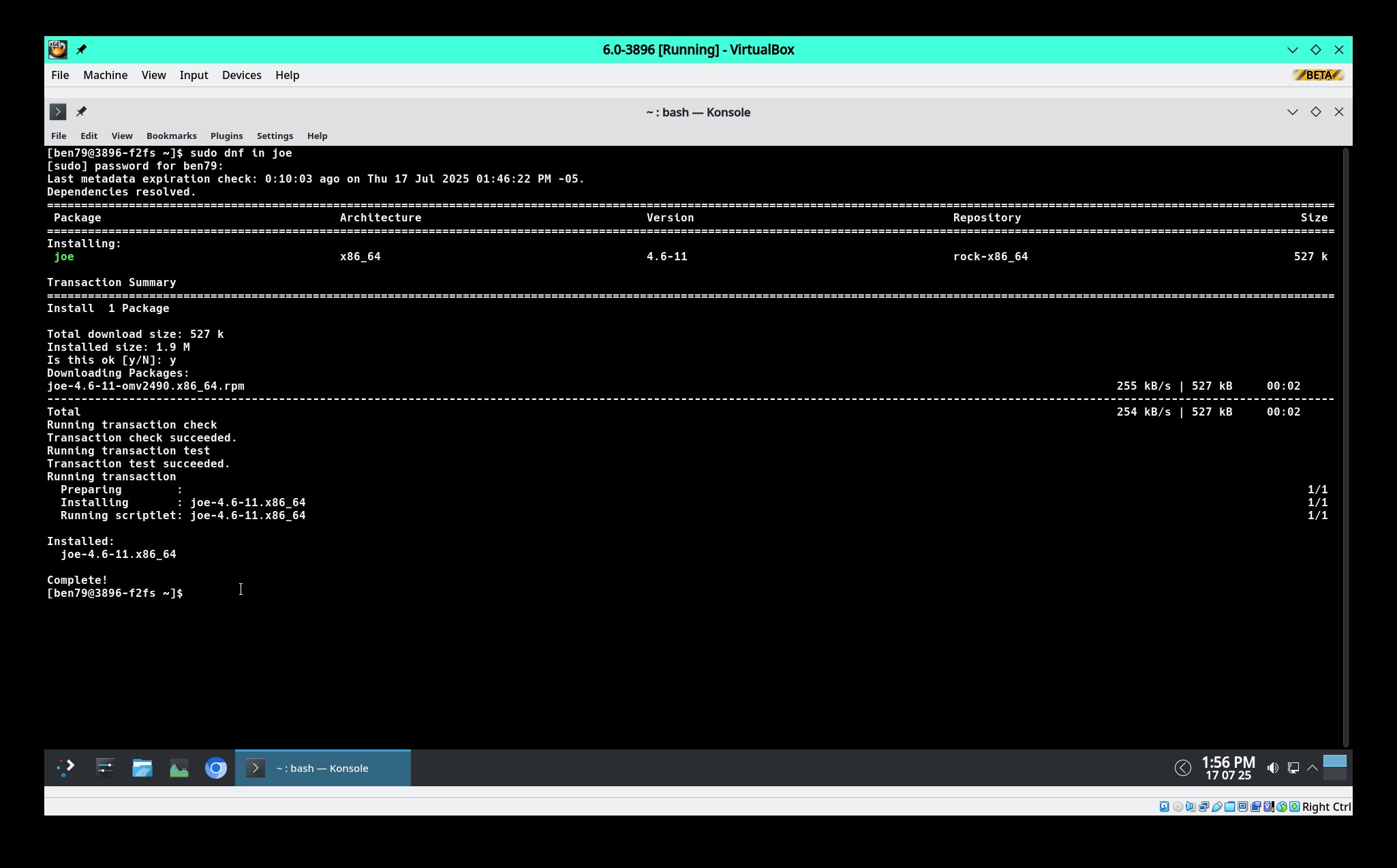The image size is (1397, 868).
Task: Click the 'Complete!' line in terminal
Action: point(77,580)
